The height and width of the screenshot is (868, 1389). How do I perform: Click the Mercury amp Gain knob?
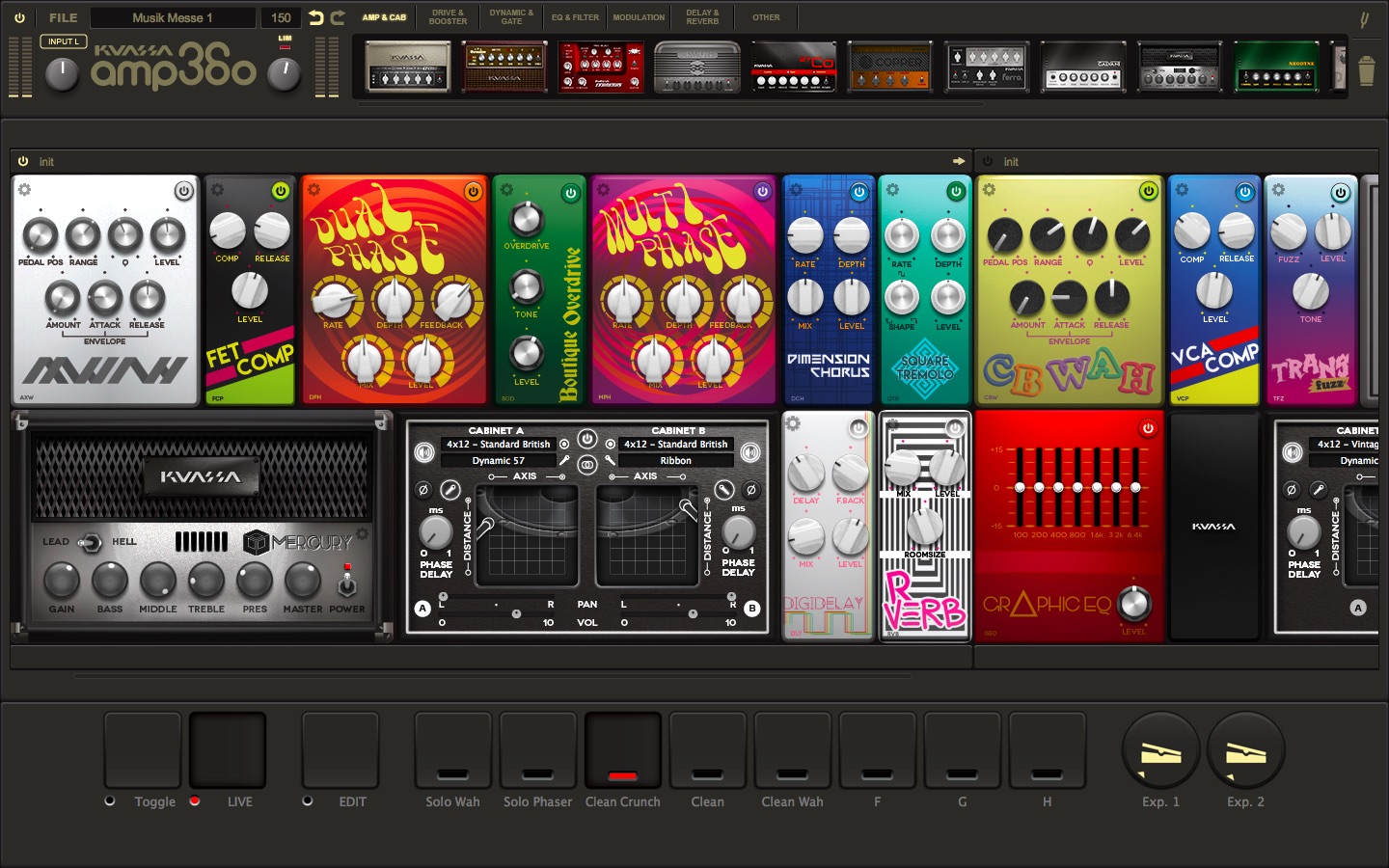pyautogui.click(x=62, y=581)
